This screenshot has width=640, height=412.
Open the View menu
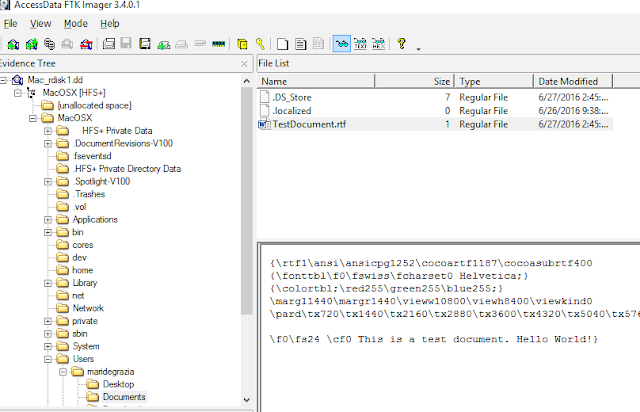pyautogui.click(x=40, y=24)
